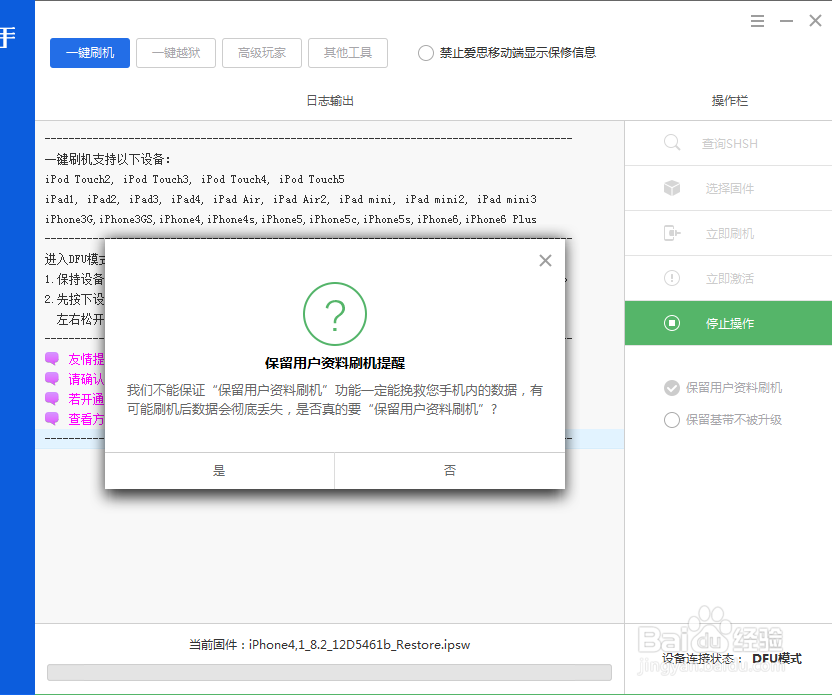Click the 立即激活 activation icon
Viewport: 832px width, 695px height.
click(x=673, y=278)
